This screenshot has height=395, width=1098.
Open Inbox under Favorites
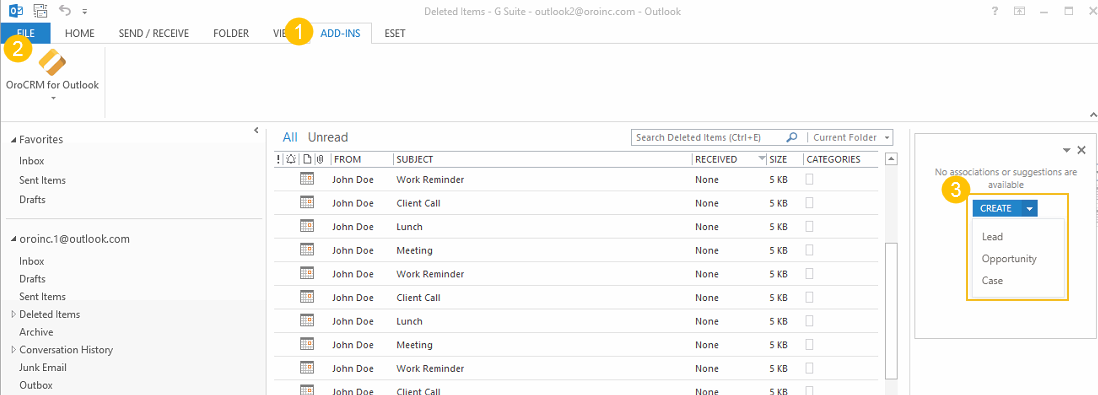[x=32, y=161]
